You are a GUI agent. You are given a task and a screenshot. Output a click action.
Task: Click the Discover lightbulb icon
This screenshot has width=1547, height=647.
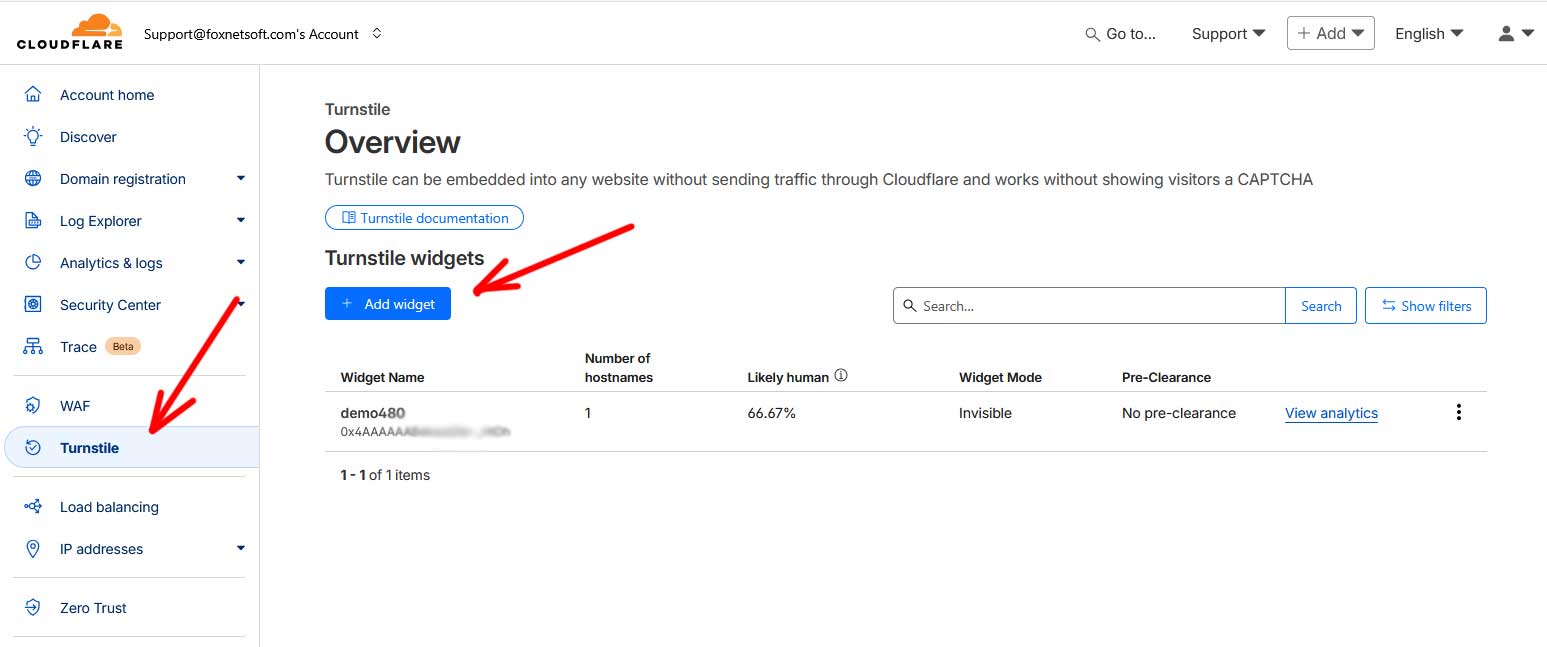(33, 137)
